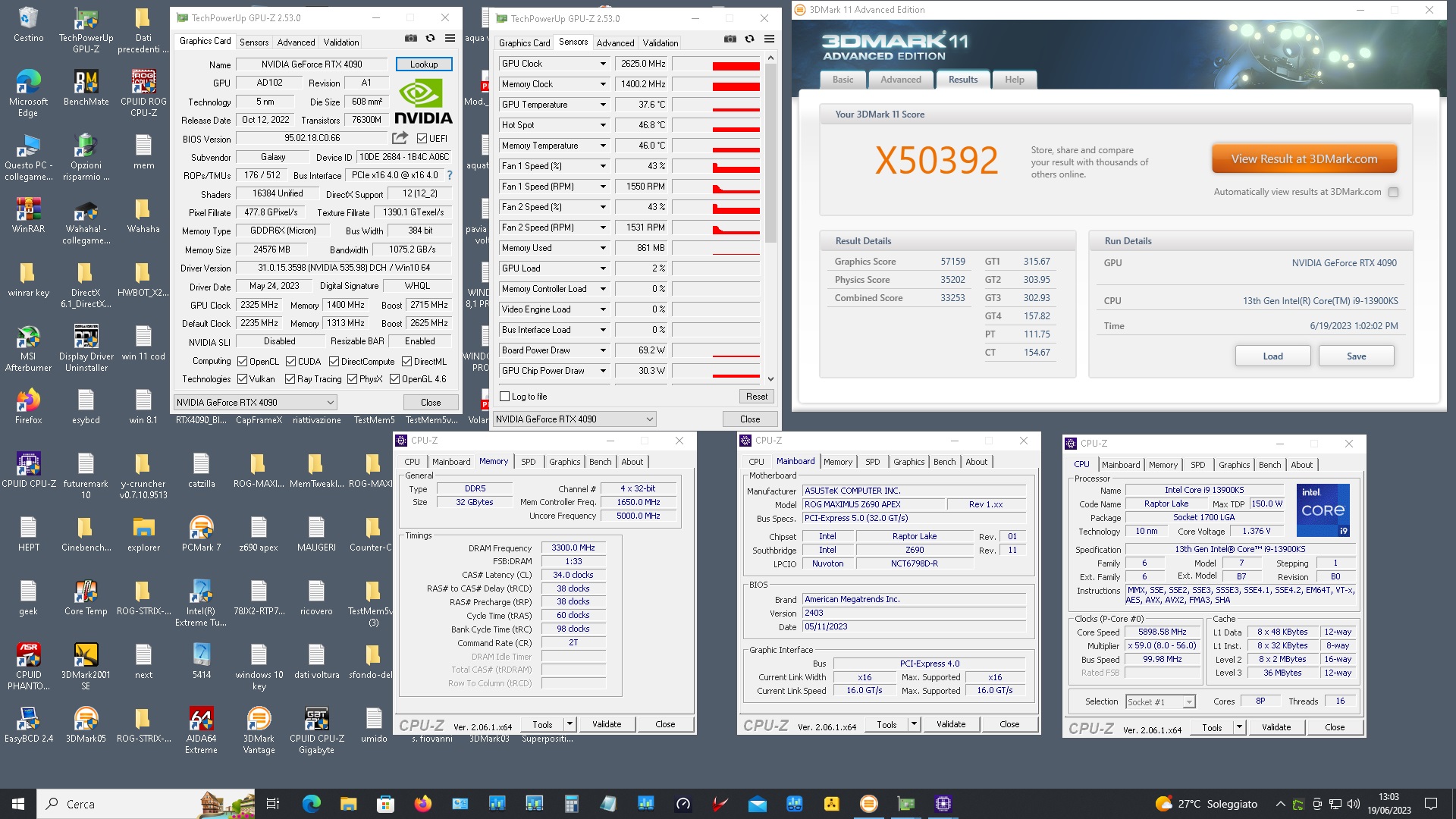
Task: Click the NVIDIA logo in GPU-Z
Action: [423, 102]
